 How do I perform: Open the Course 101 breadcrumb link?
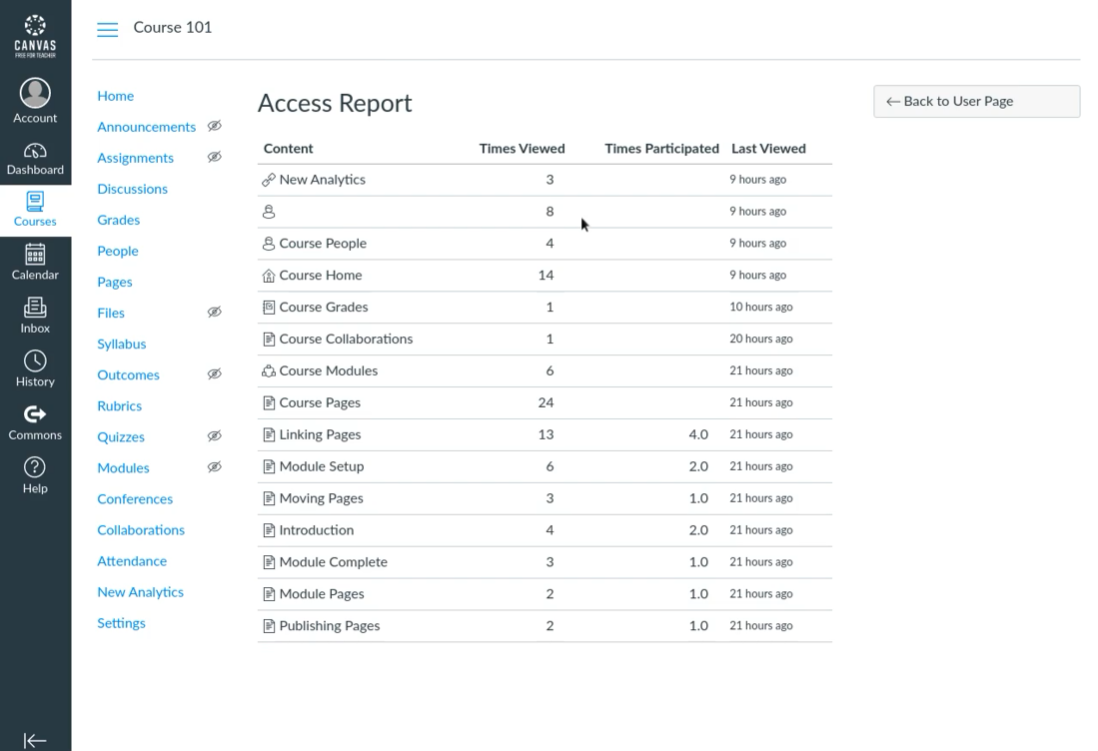172,27
